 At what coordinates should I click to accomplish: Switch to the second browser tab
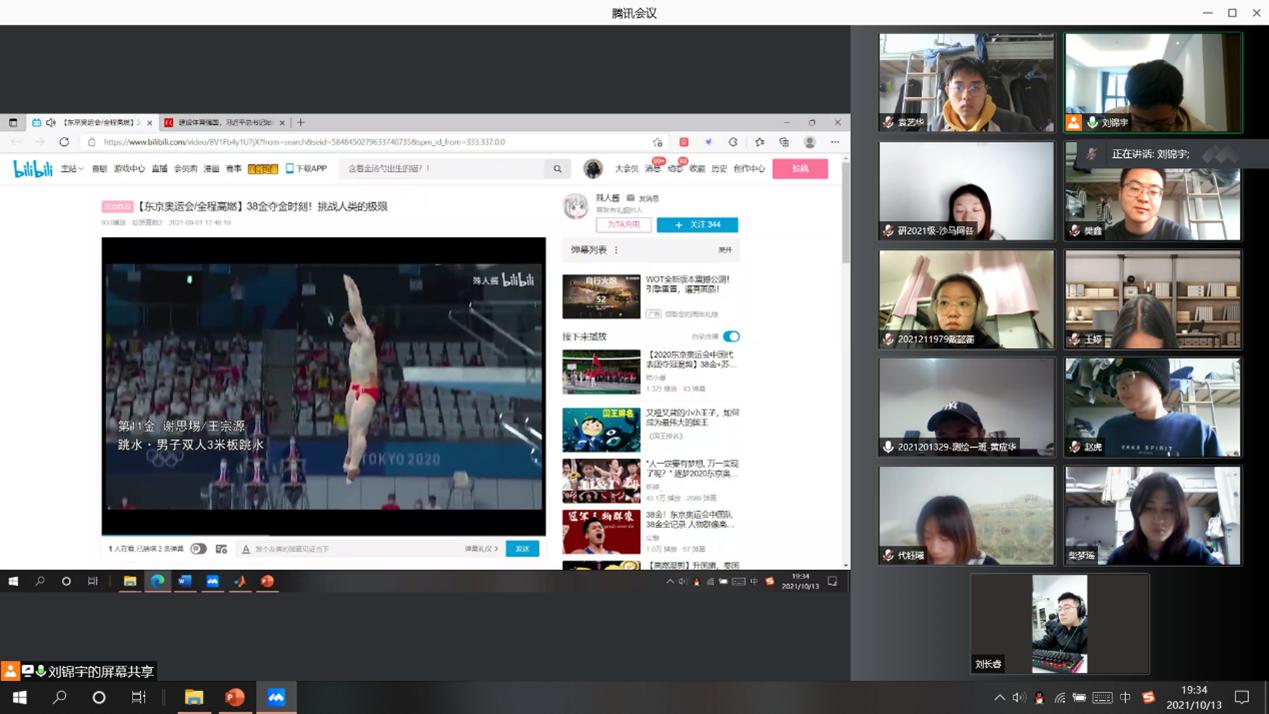pyautogui.click(x=224, y=123)
